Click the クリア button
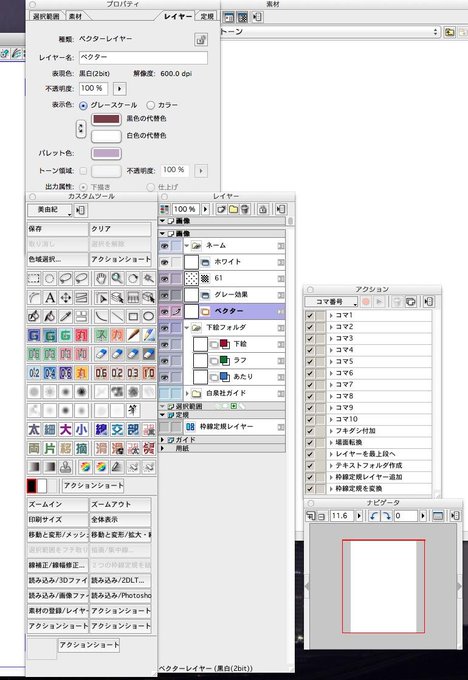The image size is (468, 680). 120,229
